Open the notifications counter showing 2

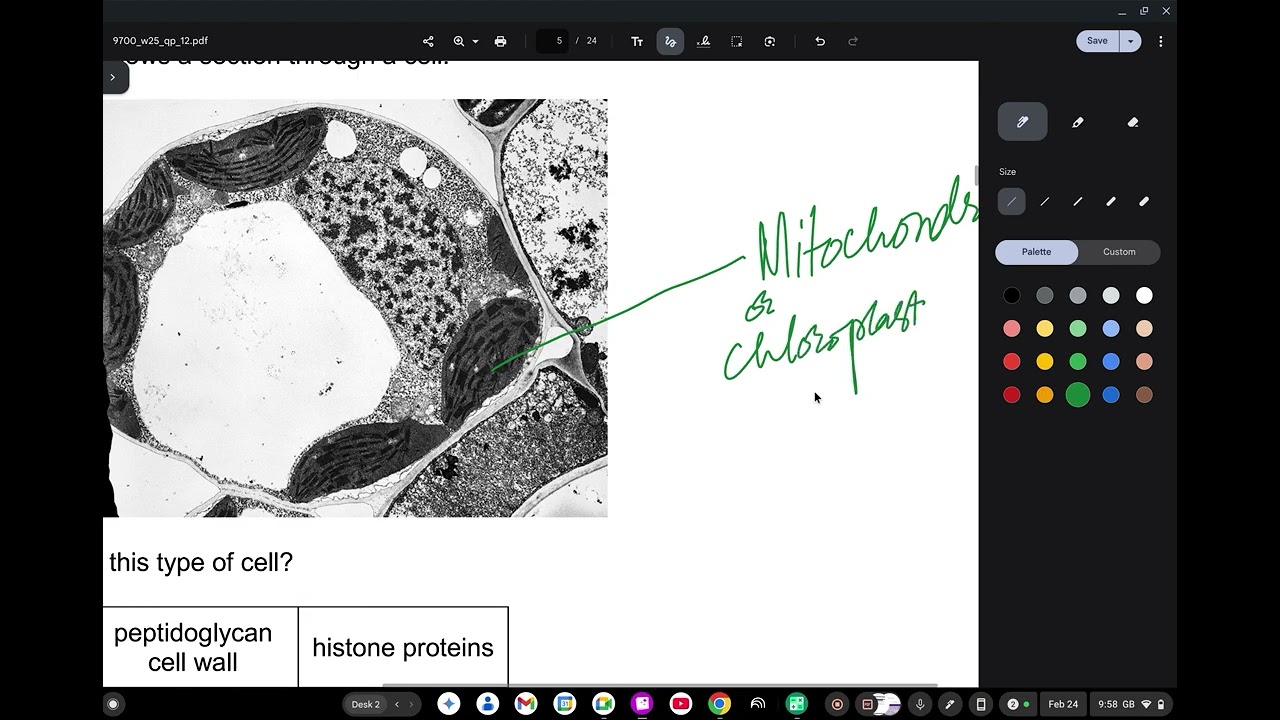click(x=1018, y=704)
